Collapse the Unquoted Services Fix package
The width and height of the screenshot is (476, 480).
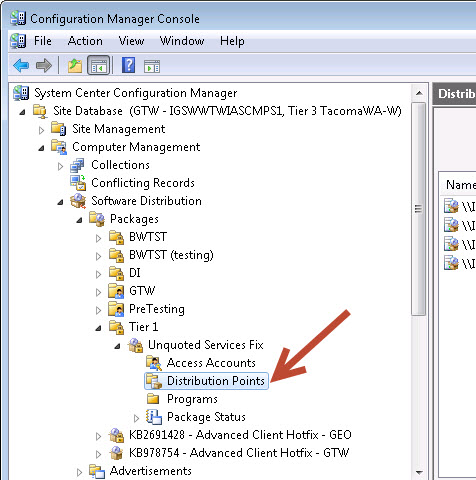coord(117,346)
